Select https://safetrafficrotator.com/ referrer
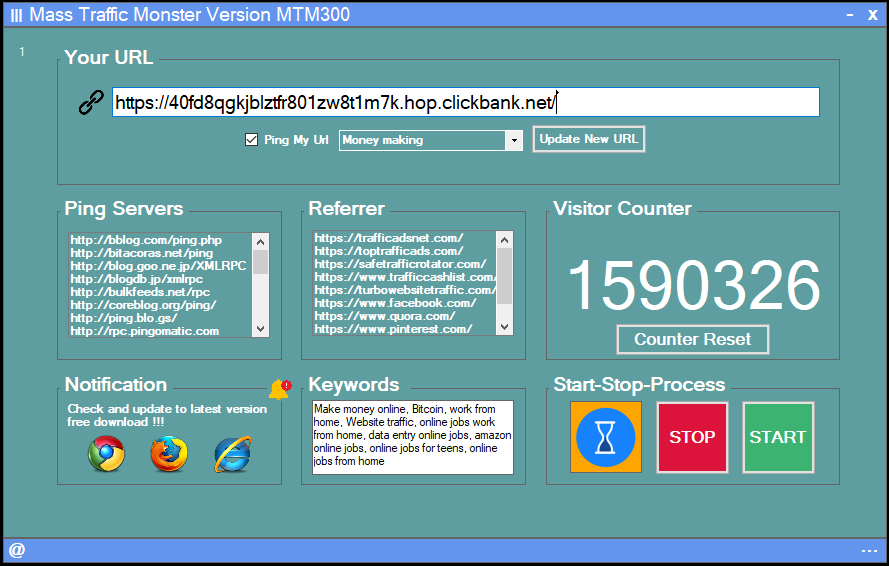Image resolution: width=889 pixels, height=566 pixels. pyautogui.click(x=400, y=264)
